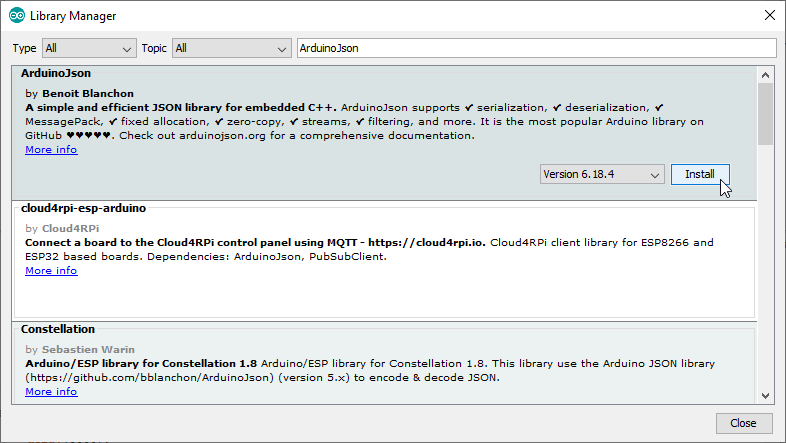Click author name Sebastien Warin
The width and height of the screenshot is (786, 443).
[88, 350]
